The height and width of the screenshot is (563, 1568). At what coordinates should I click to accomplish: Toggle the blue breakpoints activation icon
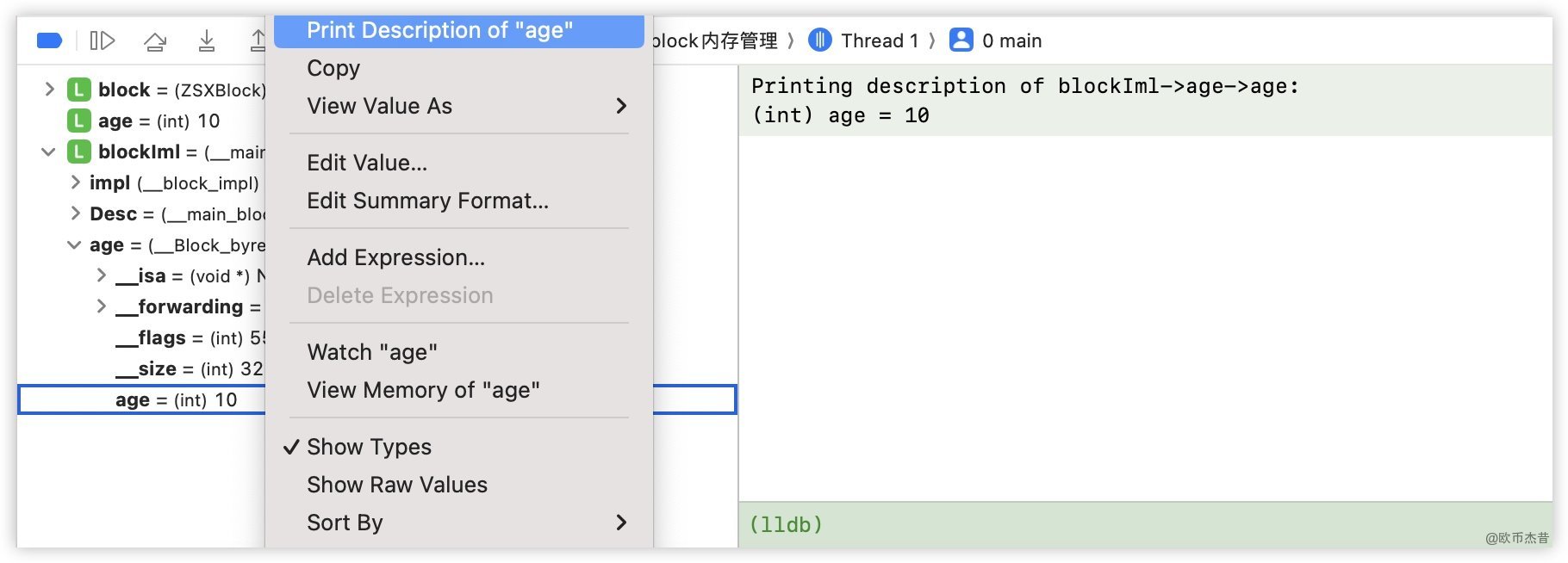tap(49, 40)
